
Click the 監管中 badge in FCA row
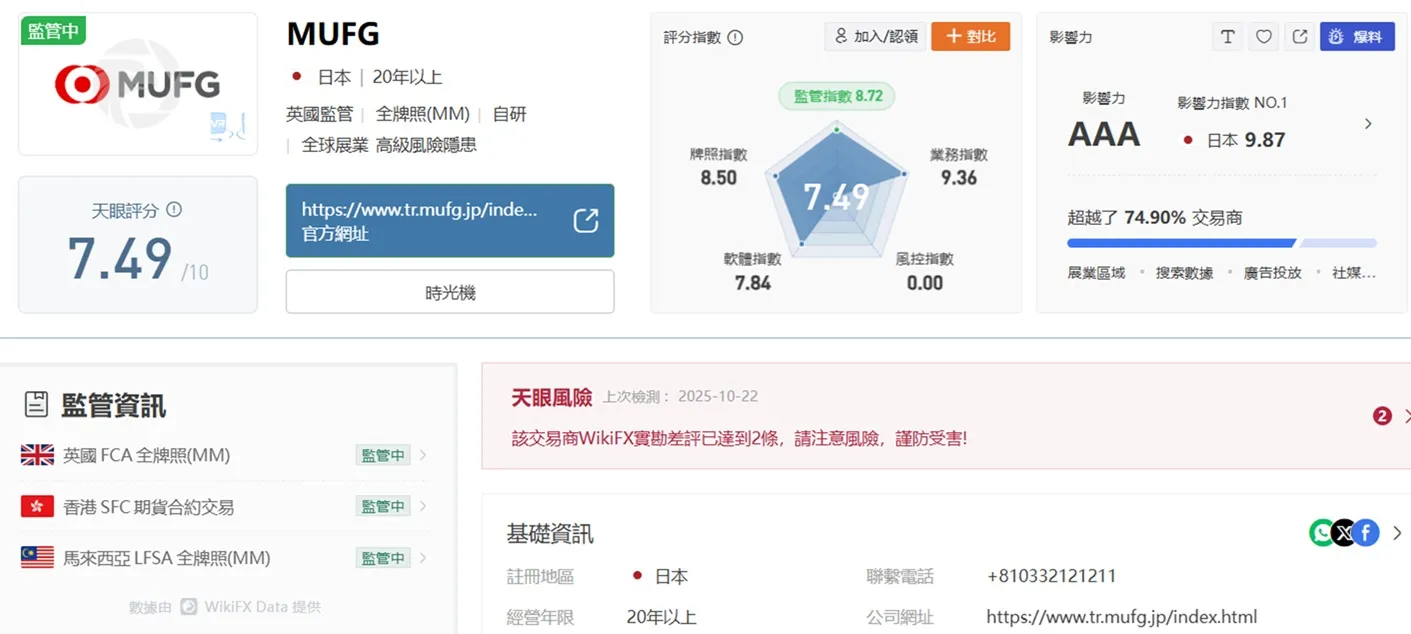tap(383, 455)
